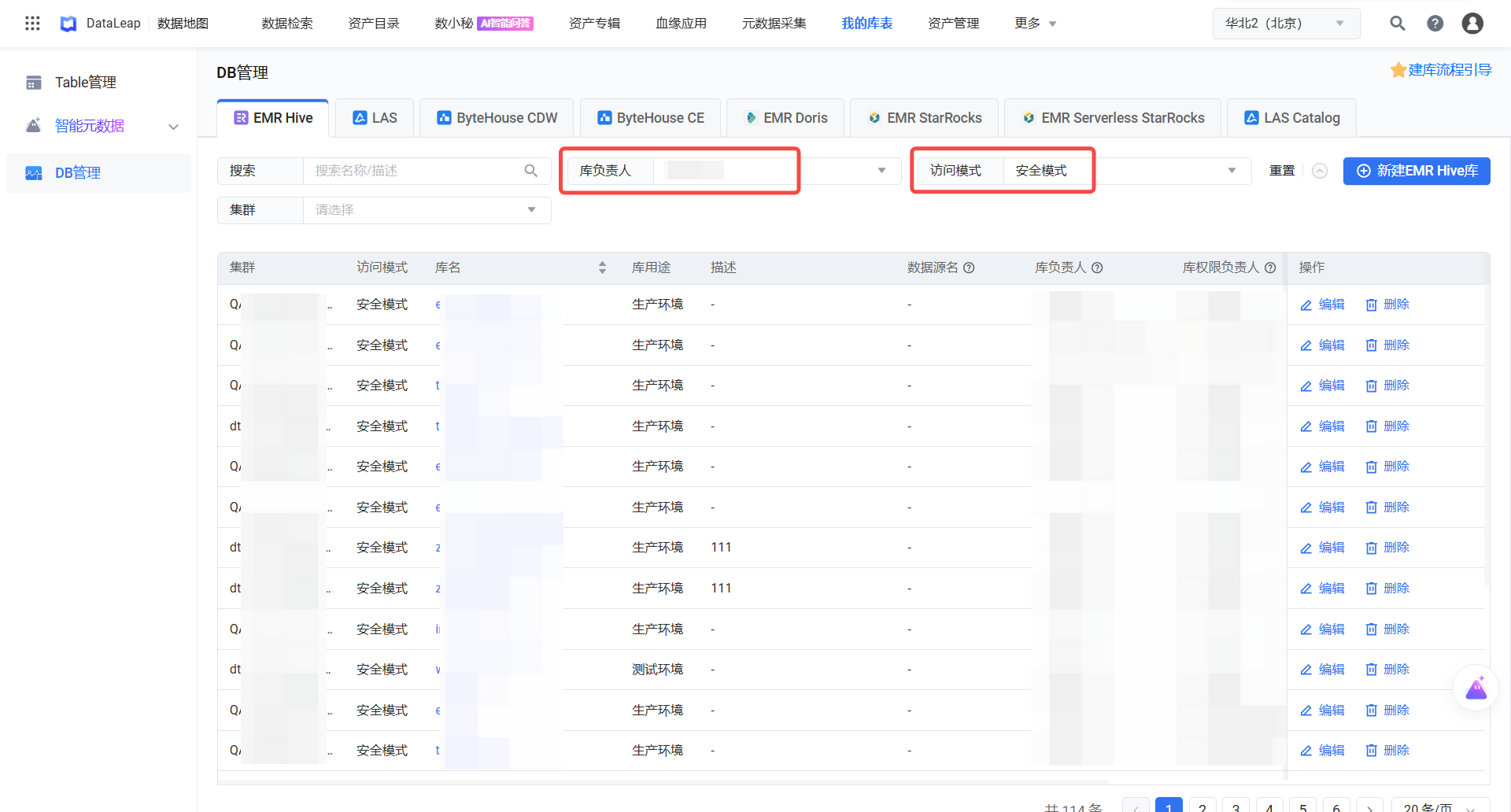The height and width of the screenshot is (812, 1511).
Task: Open the 库负责人 filter dropdown
Action: click(x=881, y=171)
